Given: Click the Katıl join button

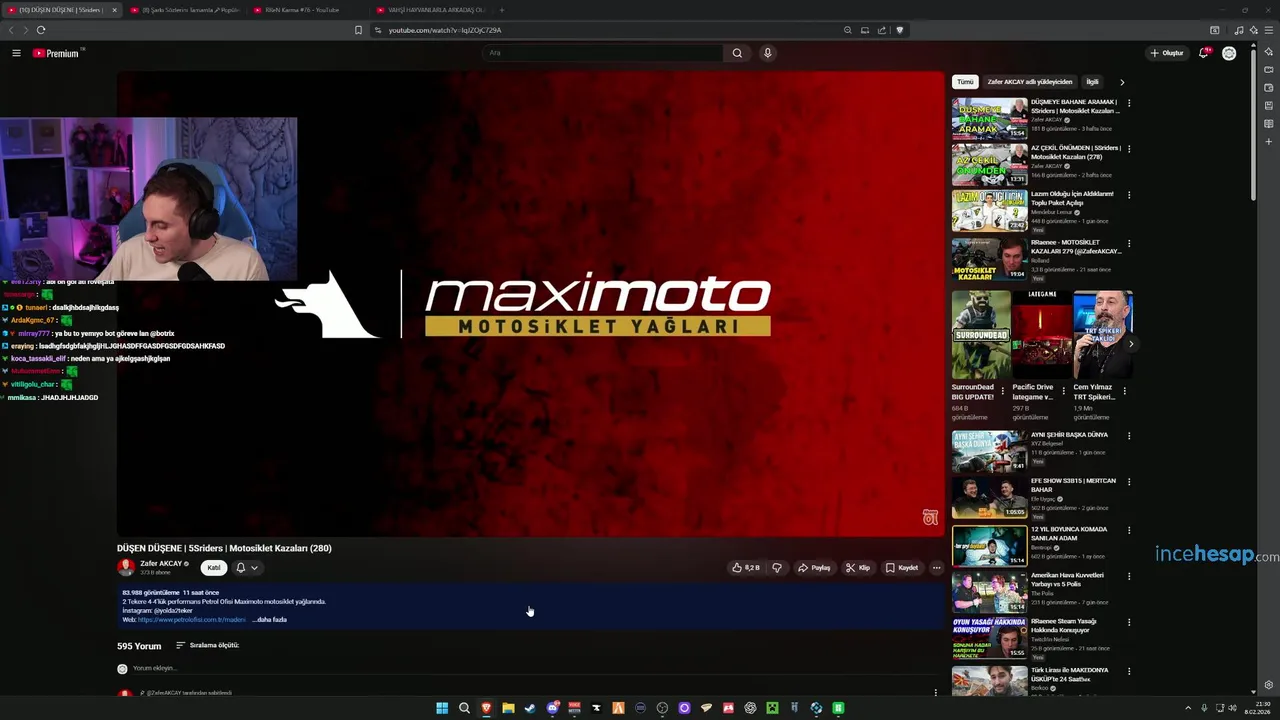Looking at the screenshot, I should tap(213, 568).
